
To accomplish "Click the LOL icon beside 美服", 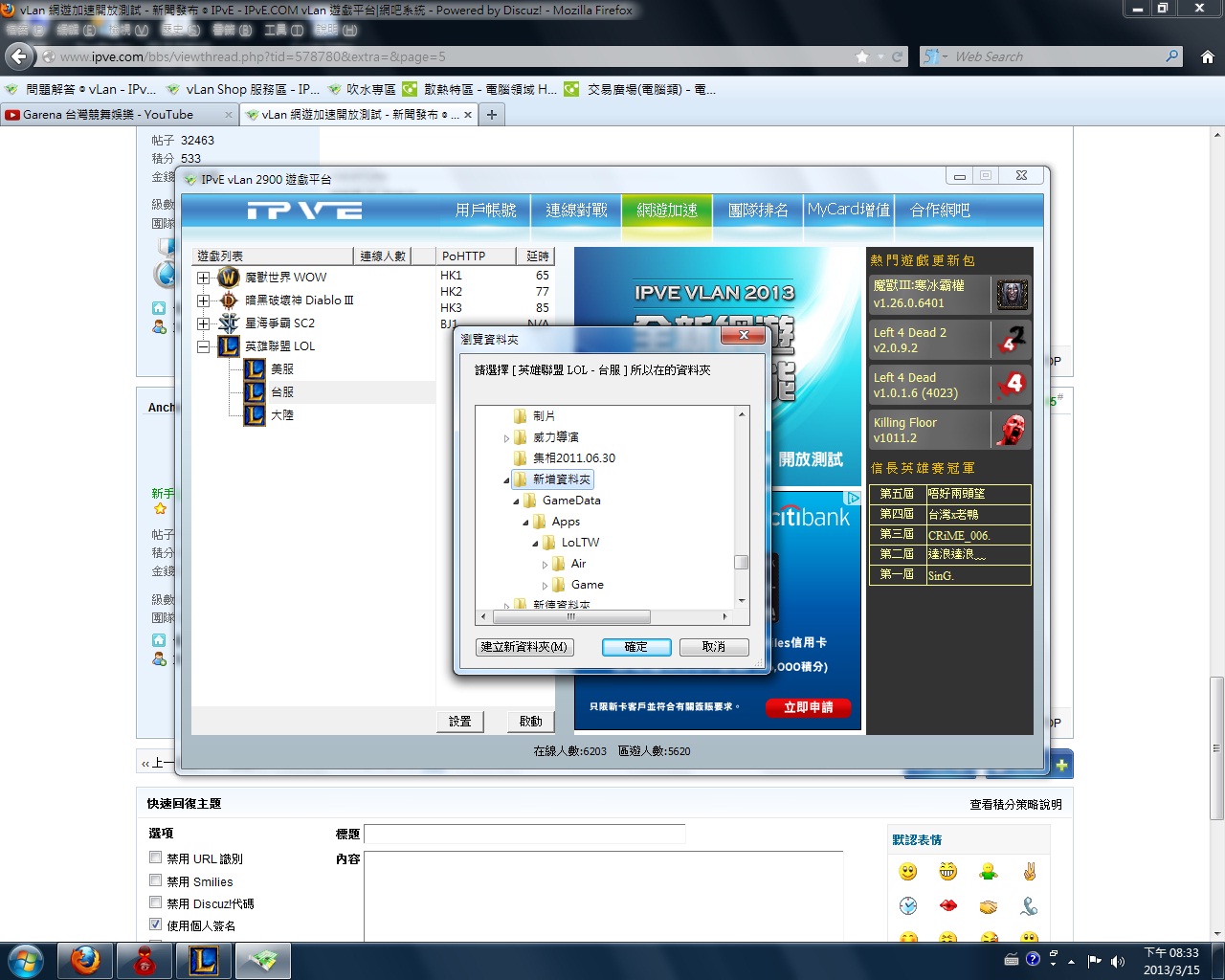I will (x=255, y=369).
